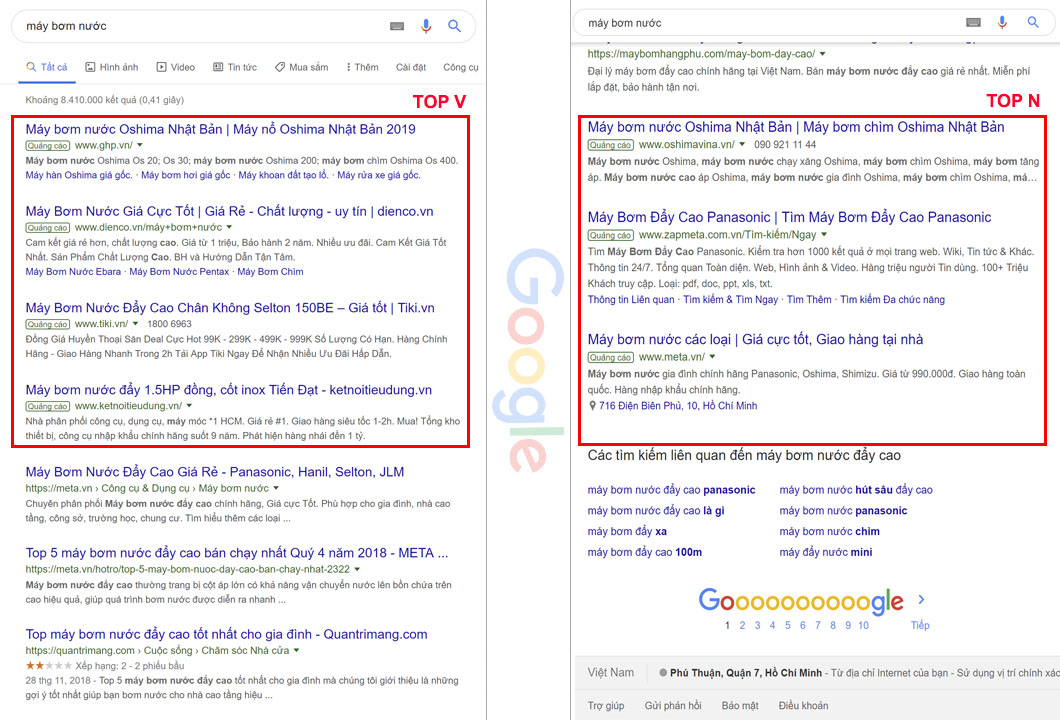Click the voice search microphone in right page
This screenshot has height=720, width=1060.
click(1002, 22)
